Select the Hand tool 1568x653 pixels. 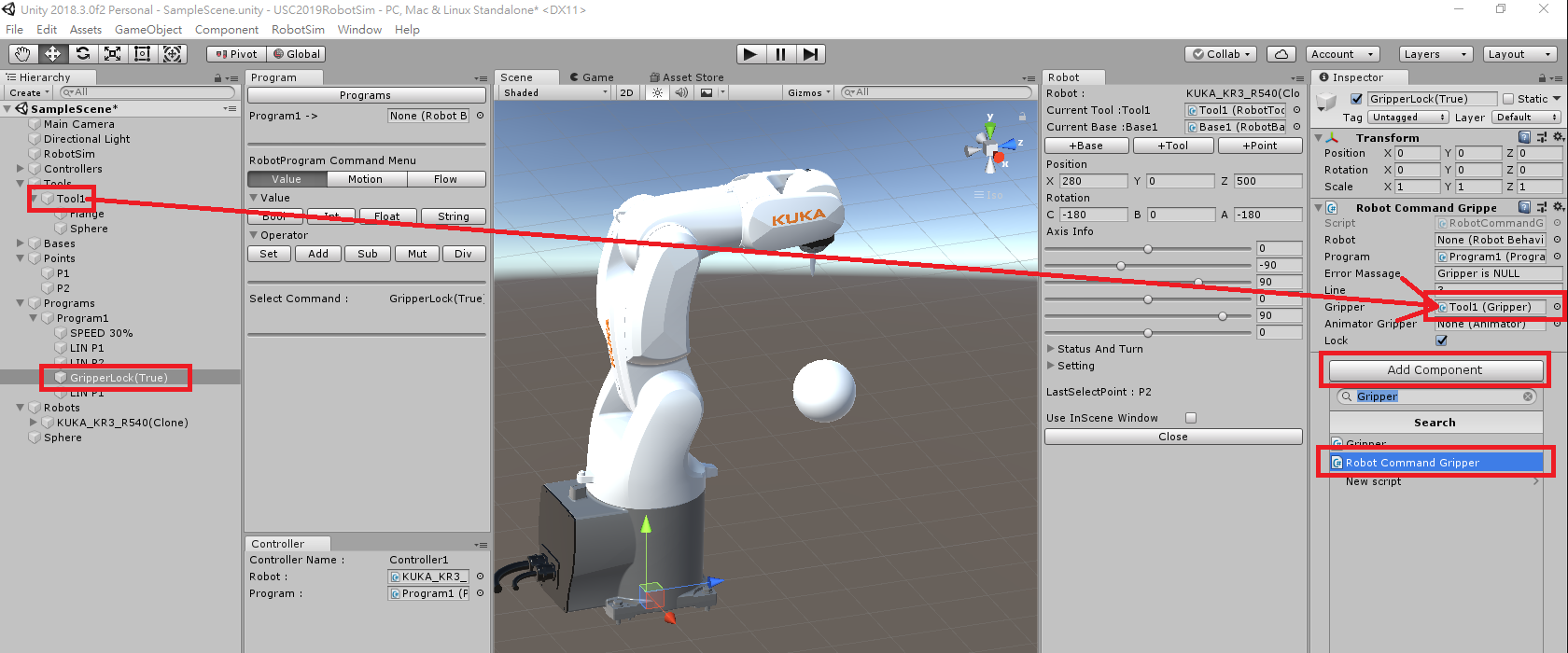(22, 54)
